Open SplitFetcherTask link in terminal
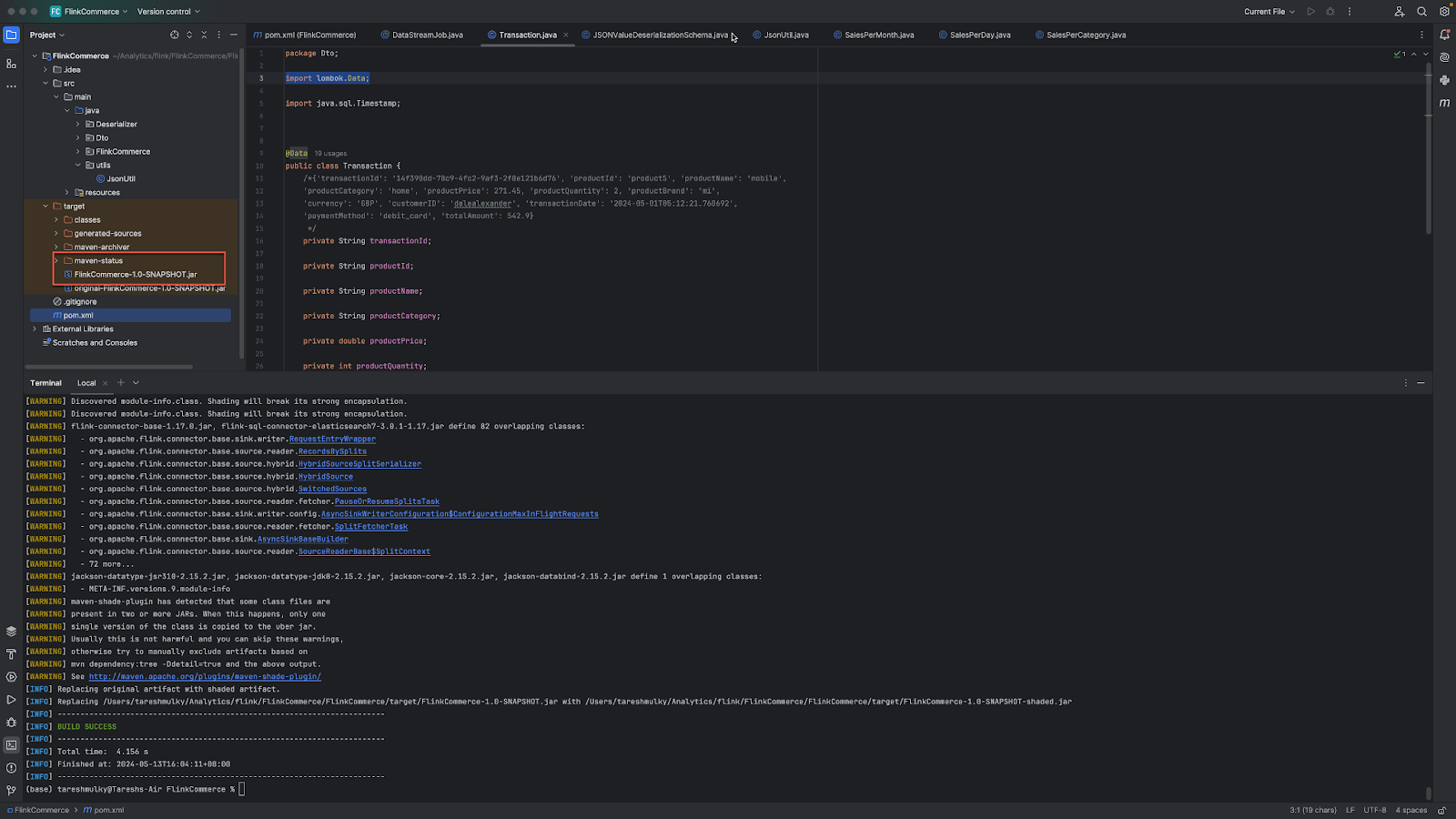 [x=371, y=526]
